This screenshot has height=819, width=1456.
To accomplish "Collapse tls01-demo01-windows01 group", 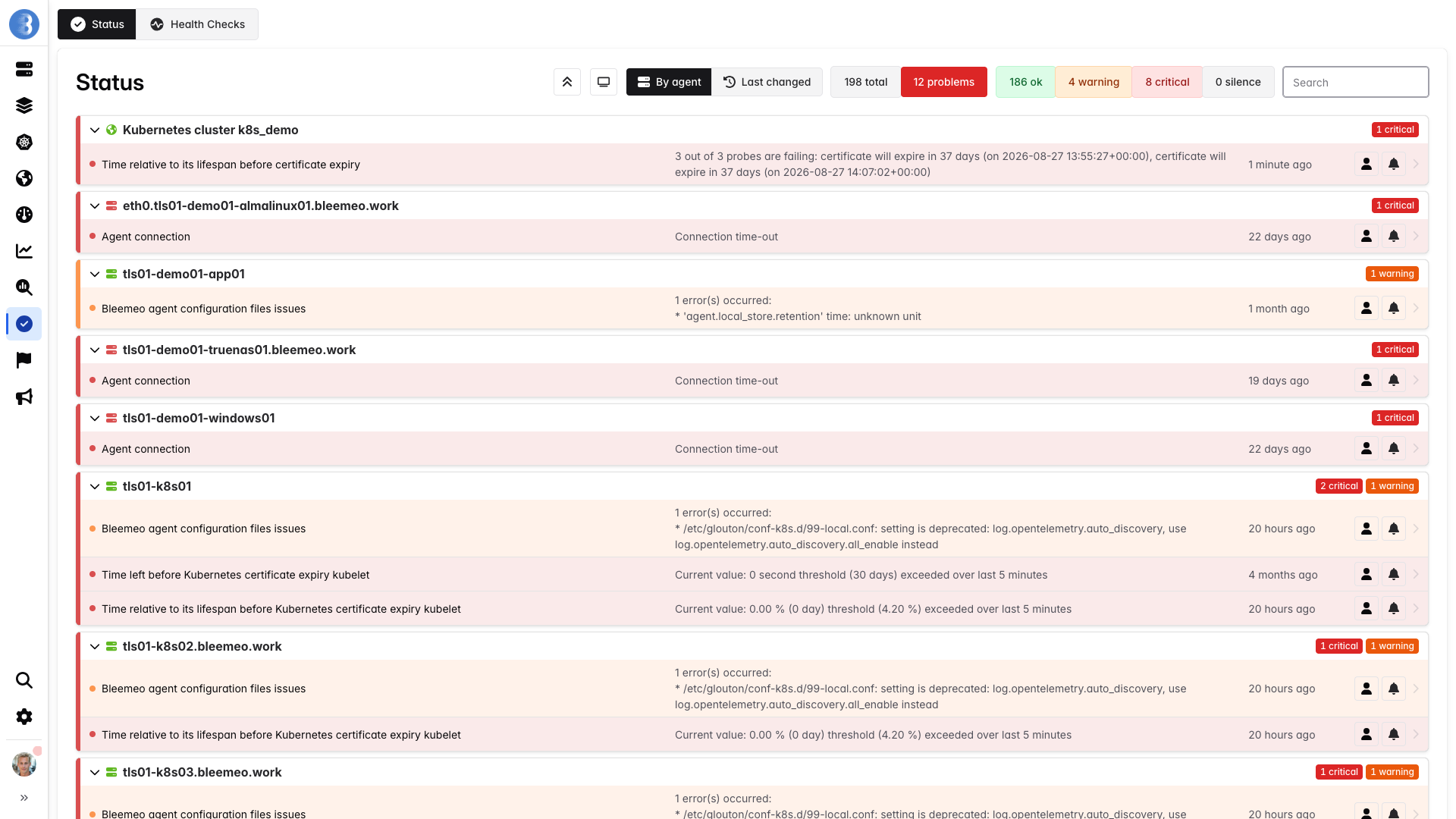I will click(95, 419).
